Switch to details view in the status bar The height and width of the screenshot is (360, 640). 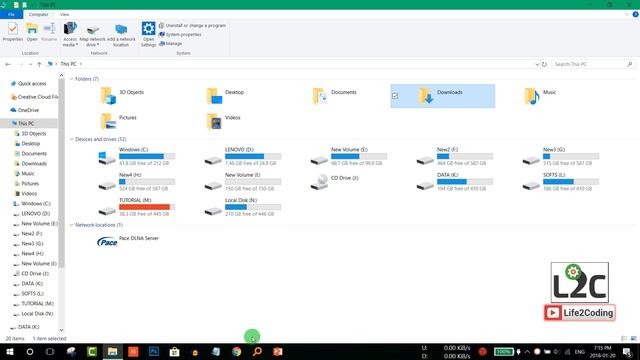624,338
